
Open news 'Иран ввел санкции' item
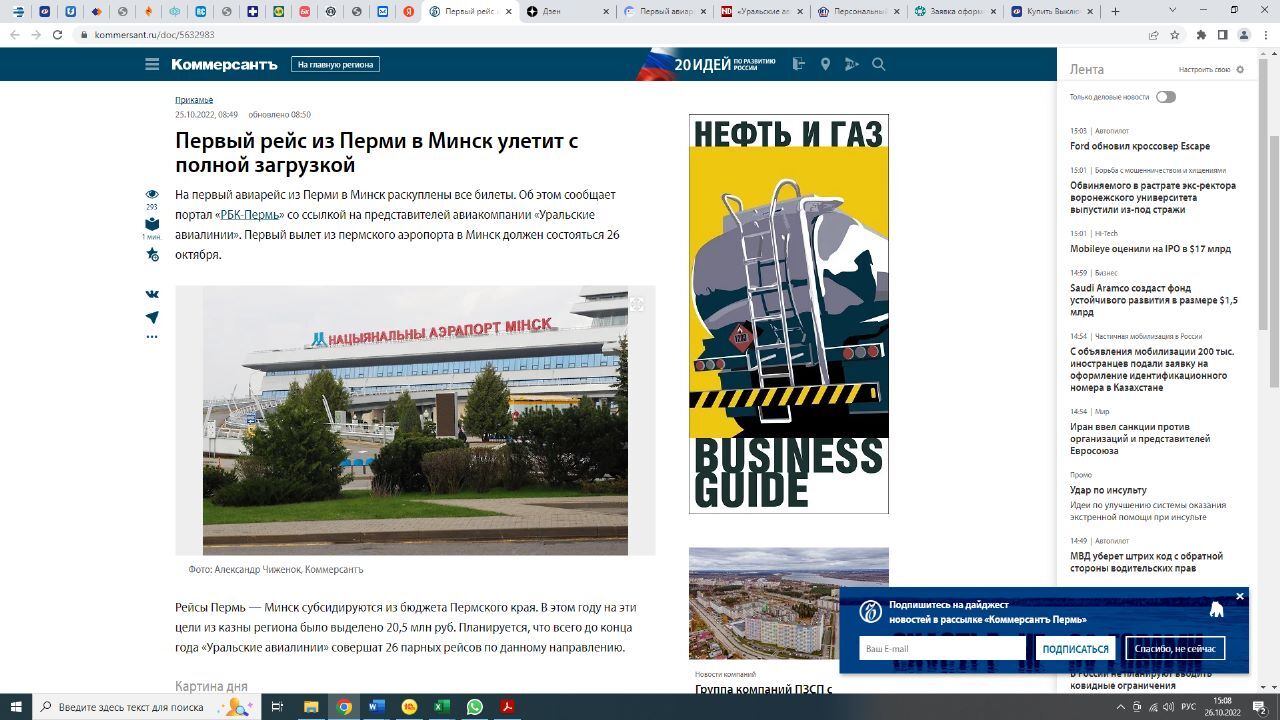[x=1140, y=439]
